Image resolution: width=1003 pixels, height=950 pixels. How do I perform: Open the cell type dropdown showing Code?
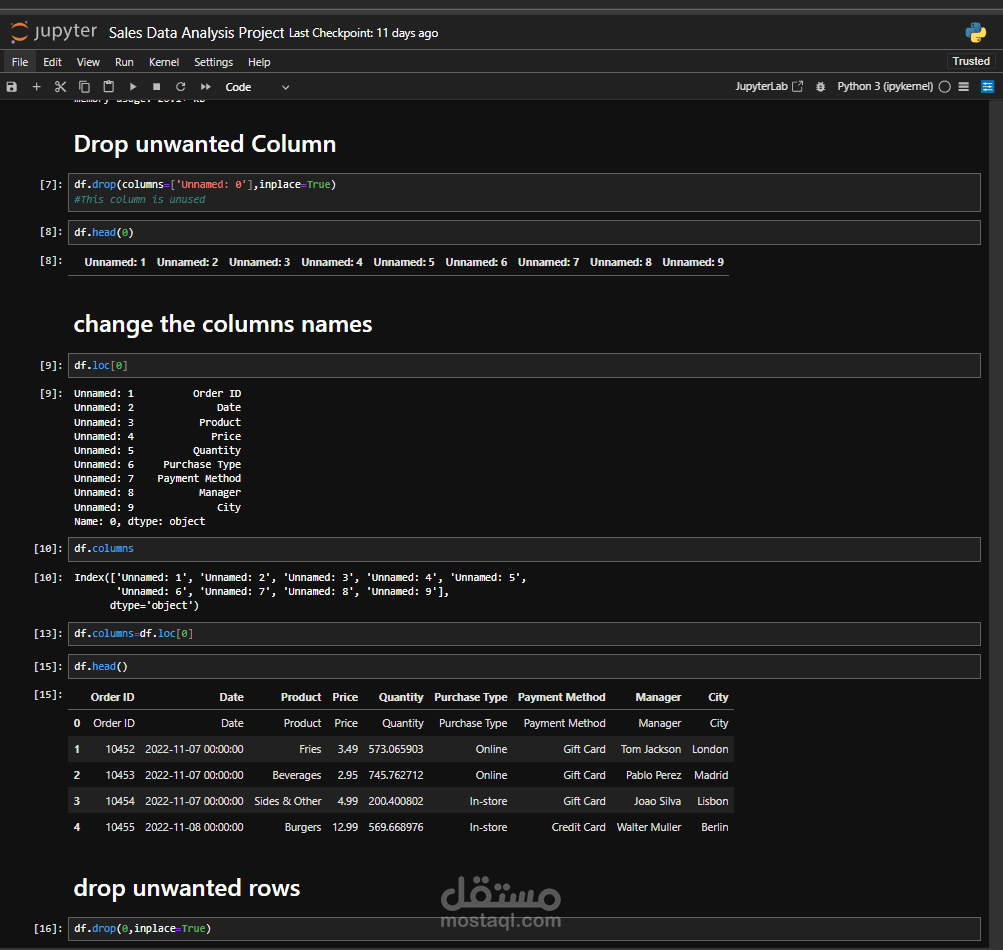pyautogui.click(x=257, y=87)
